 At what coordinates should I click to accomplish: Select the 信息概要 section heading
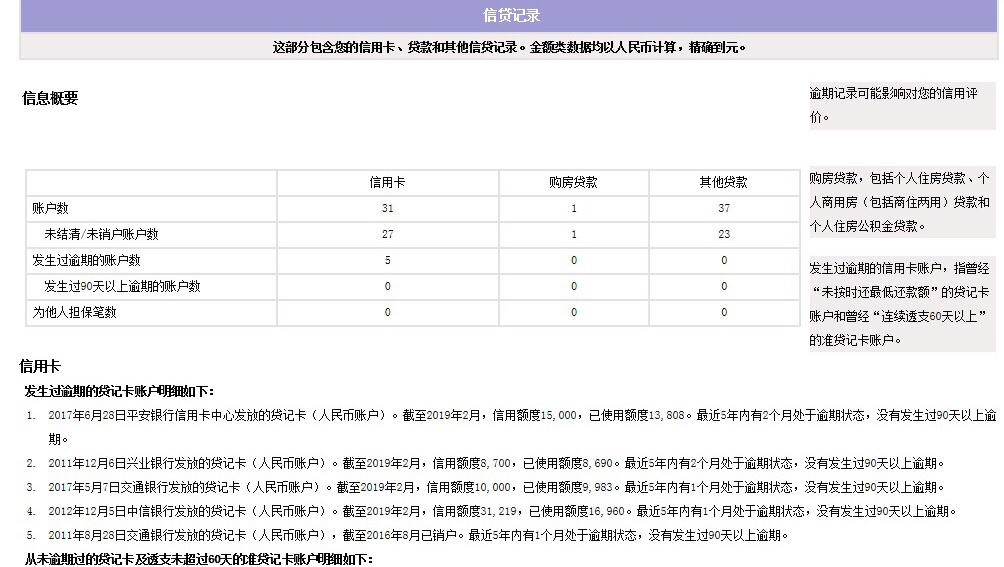(x=50, y=98)
